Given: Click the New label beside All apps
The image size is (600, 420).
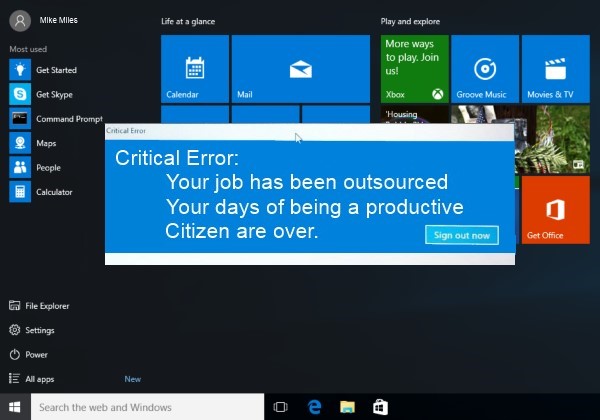Looking at the screenshot, I should 133,379.
